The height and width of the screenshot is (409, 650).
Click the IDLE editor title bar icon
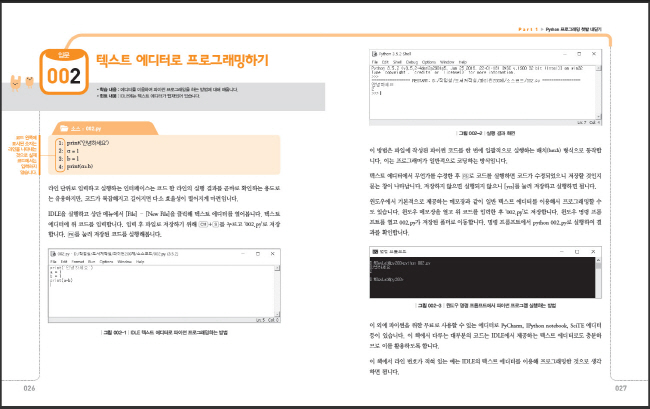tap(50, 253)
